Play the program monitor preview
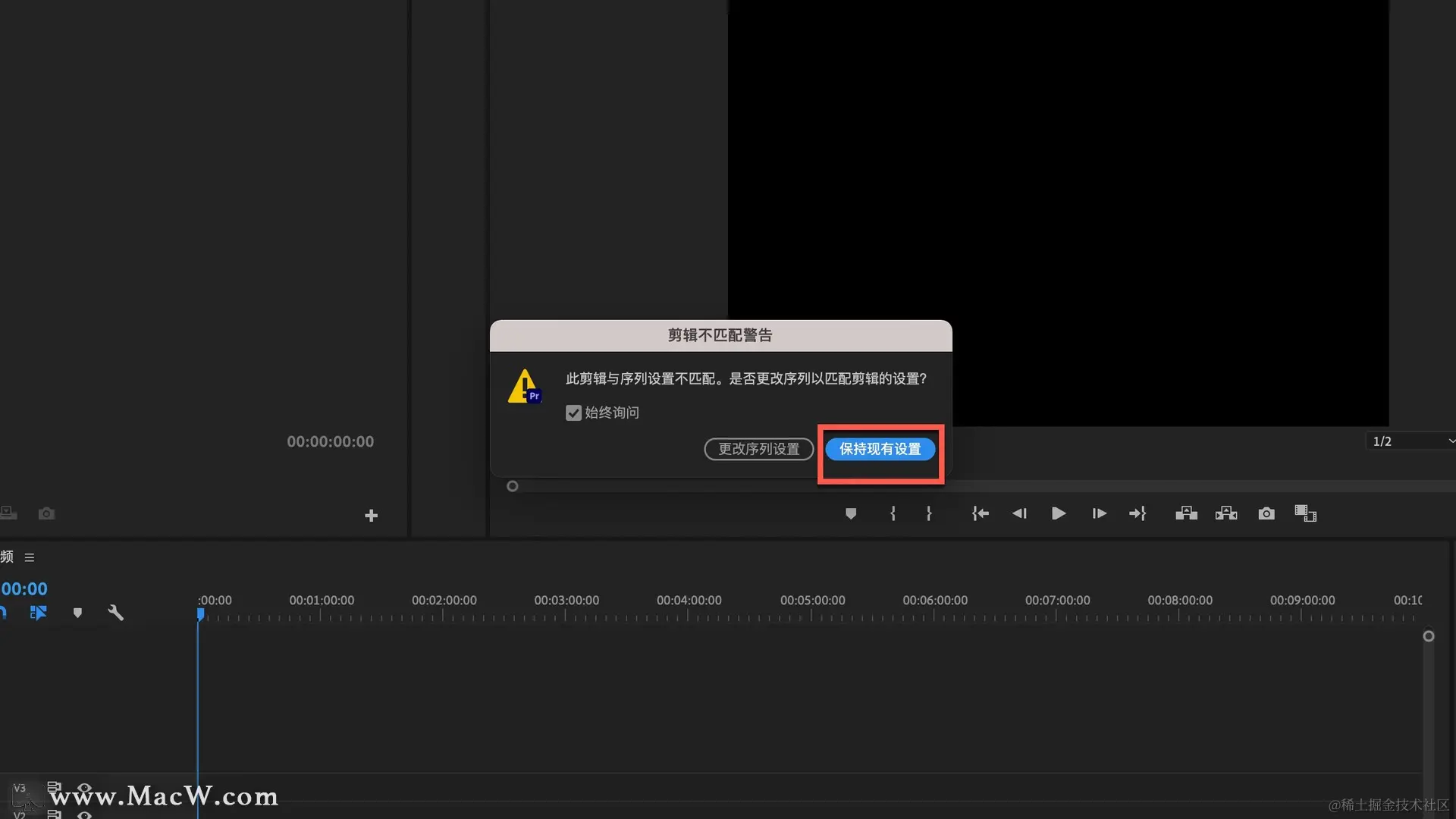The image size is (1456, 819). 1059,513
